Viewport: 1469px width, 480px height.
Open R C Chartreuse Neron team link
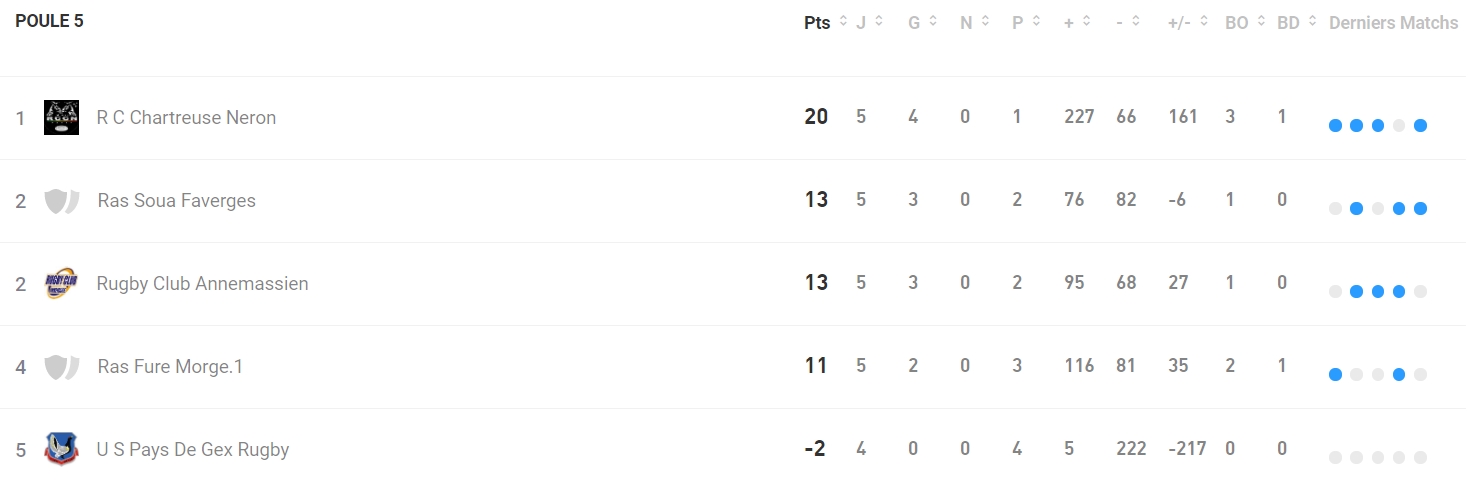[186, 117]
